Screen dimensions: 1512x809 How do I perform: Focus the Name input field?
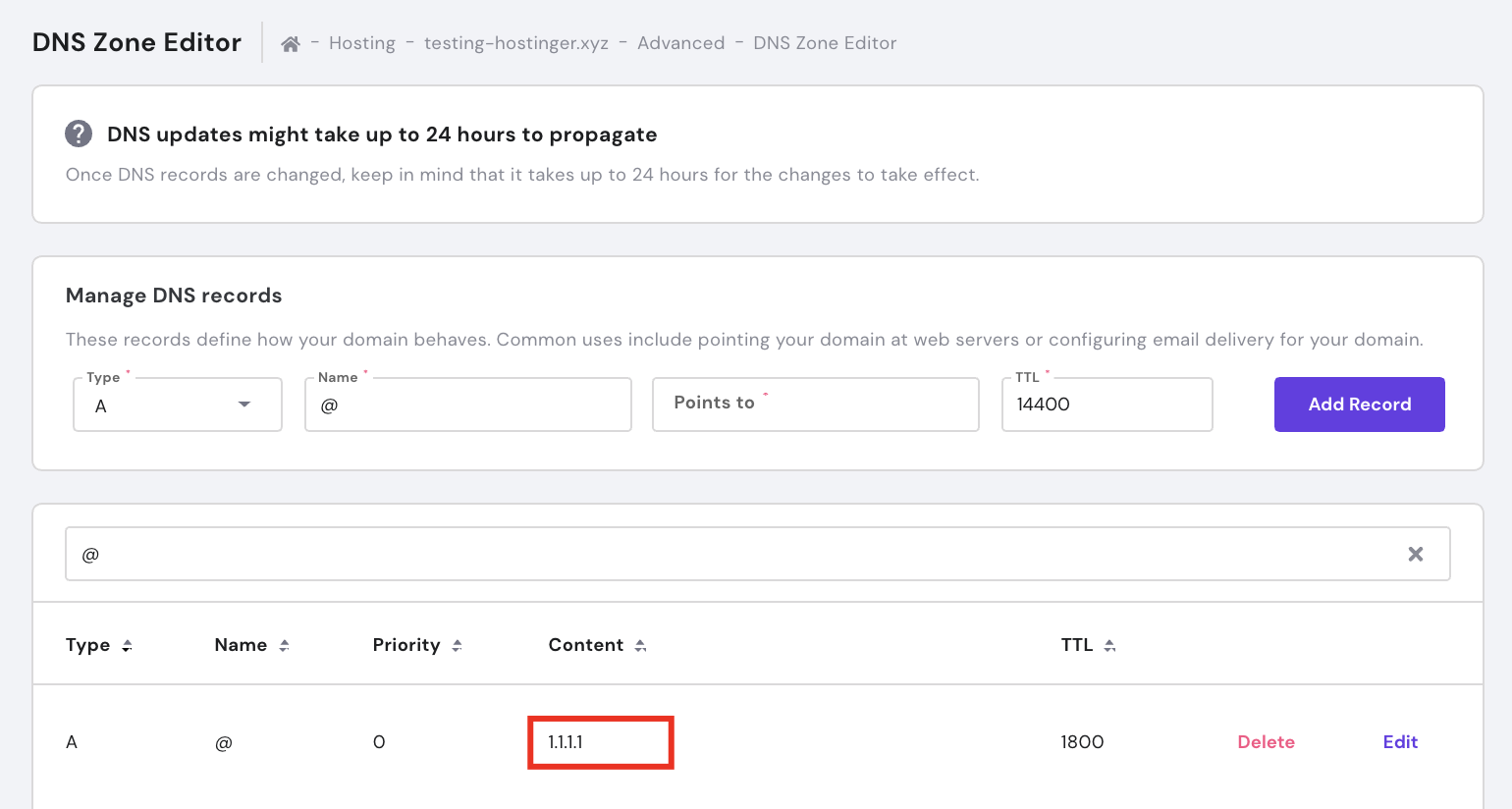[467, 404]
